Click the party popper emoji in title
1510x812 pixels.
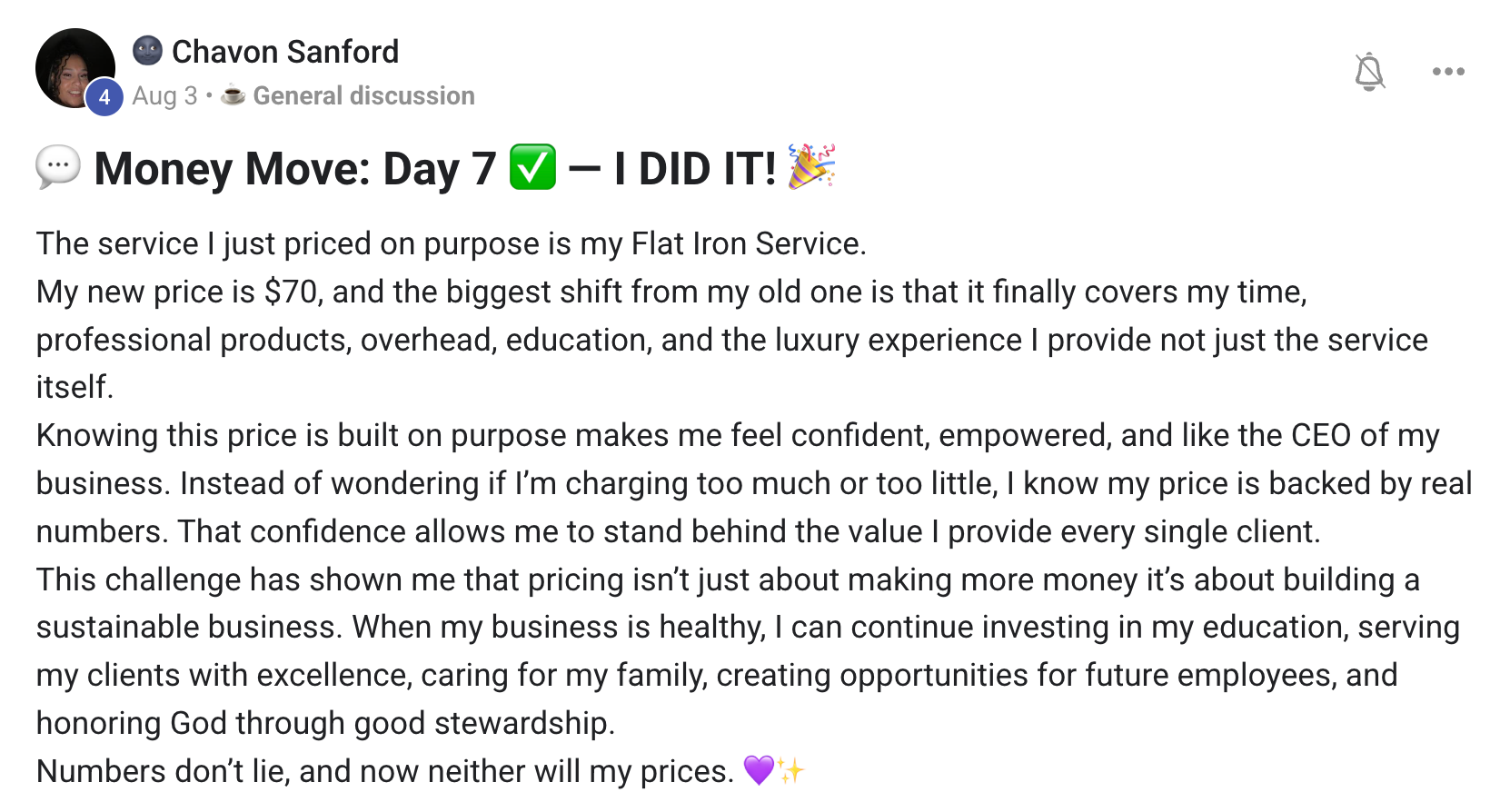[811, 166]
